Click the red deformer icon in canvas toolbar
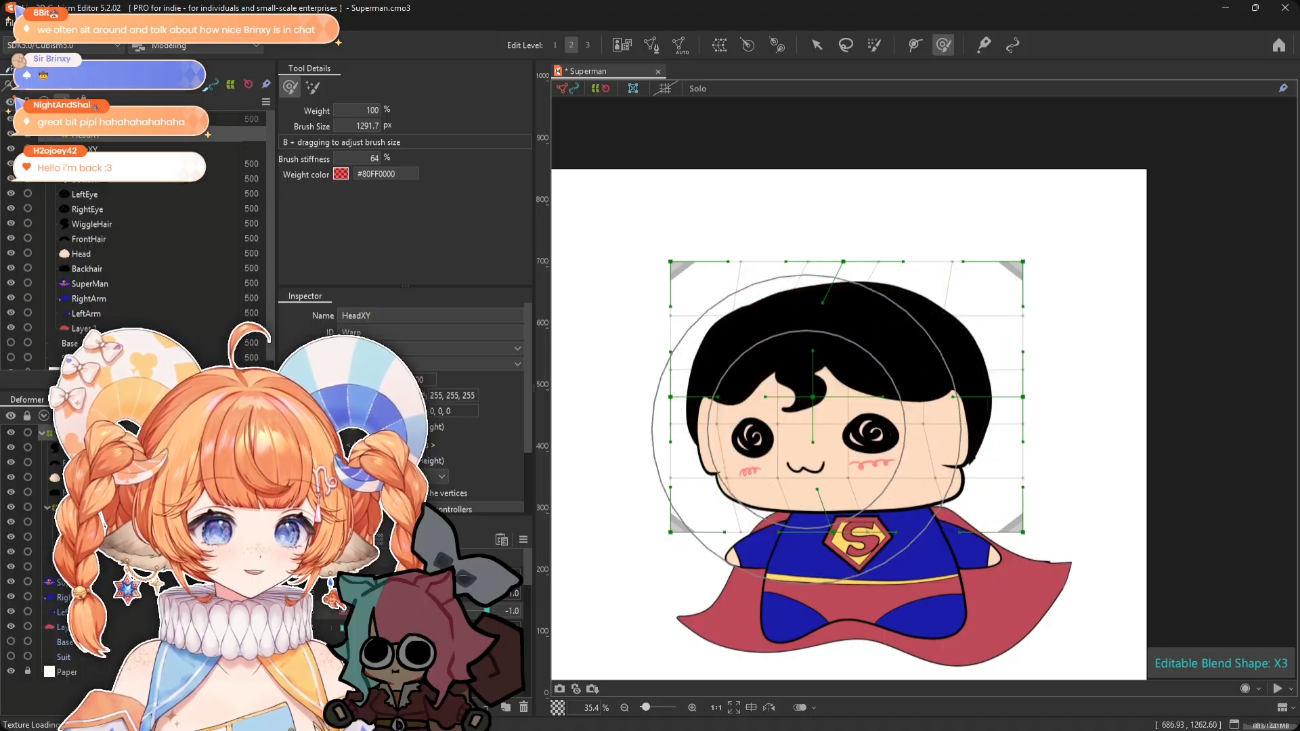The image size is (1300, 731). (606, 88)
